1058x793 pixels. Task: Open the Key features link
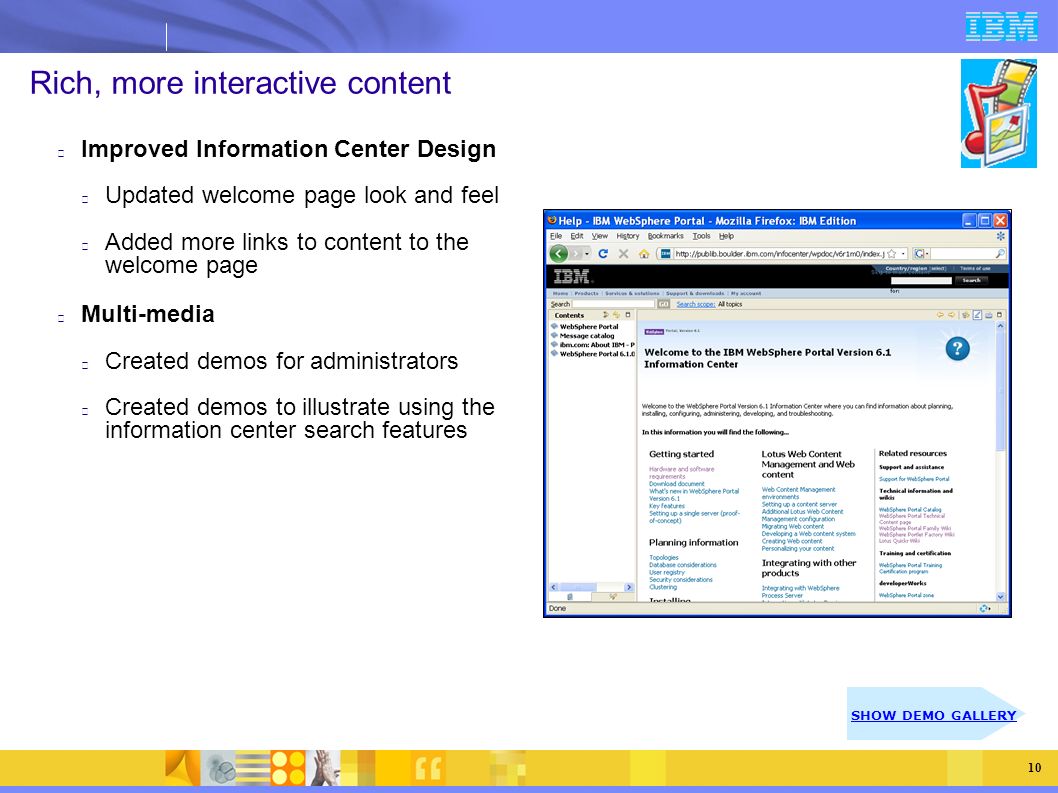click(x=667, y=506)
